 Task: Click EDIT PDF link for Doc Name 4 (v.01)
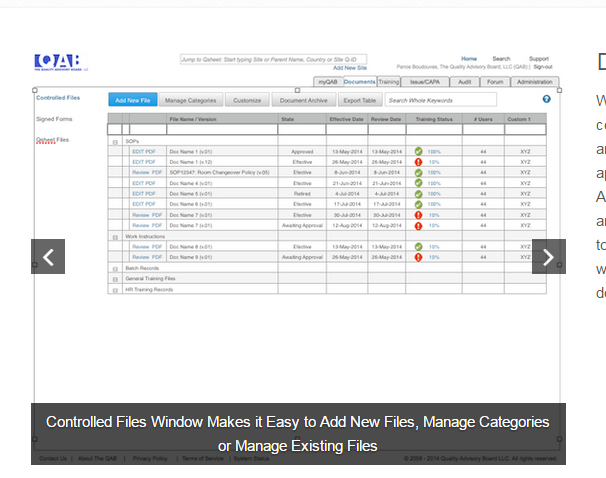[x=144, y=183]
